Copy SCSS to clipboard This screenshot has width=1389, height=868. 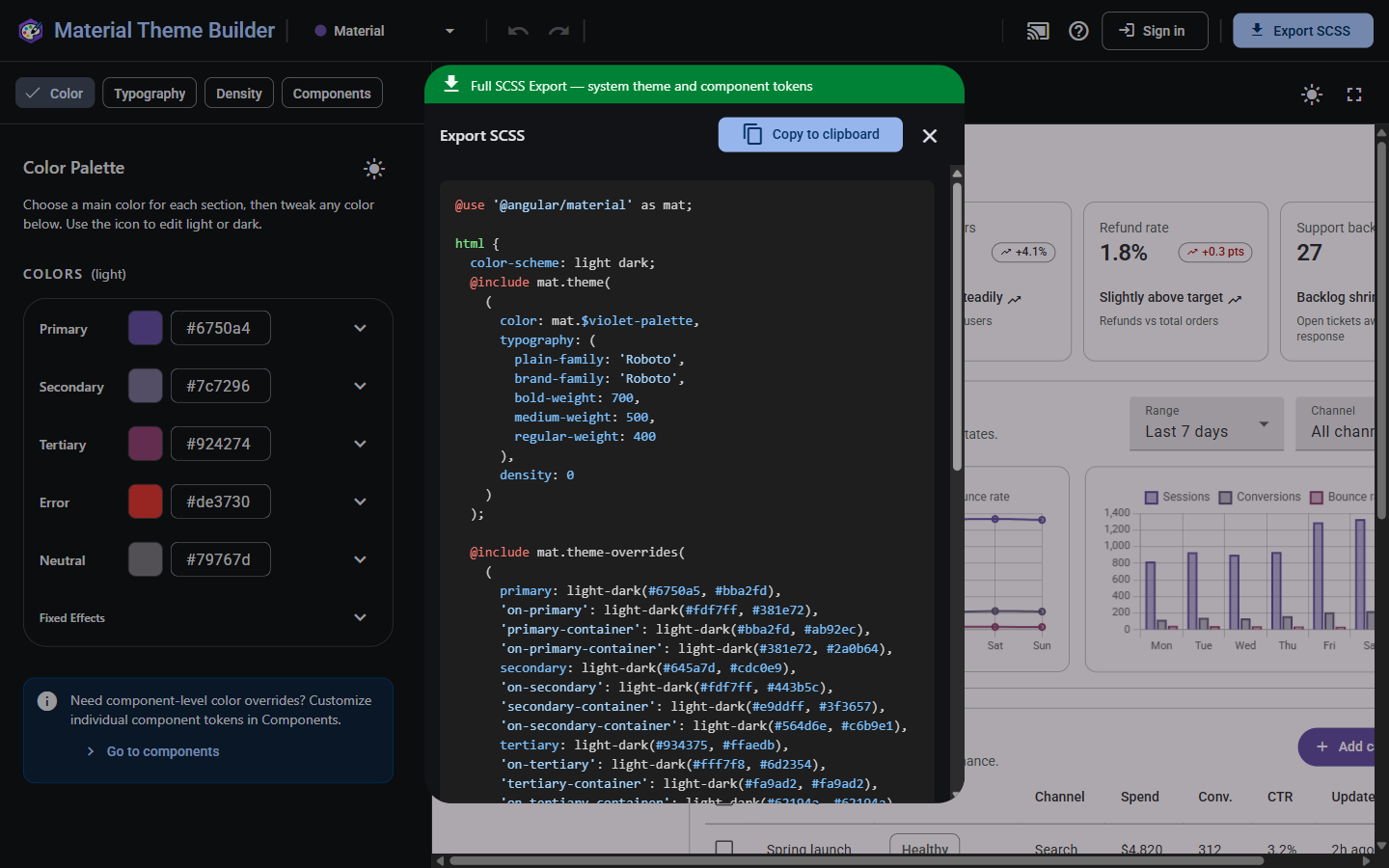(810, 135)
